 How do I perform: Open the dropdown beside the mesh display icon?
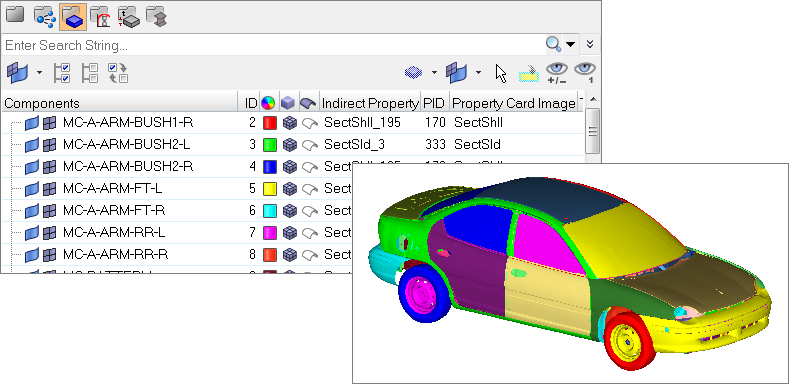click(434, 73)
